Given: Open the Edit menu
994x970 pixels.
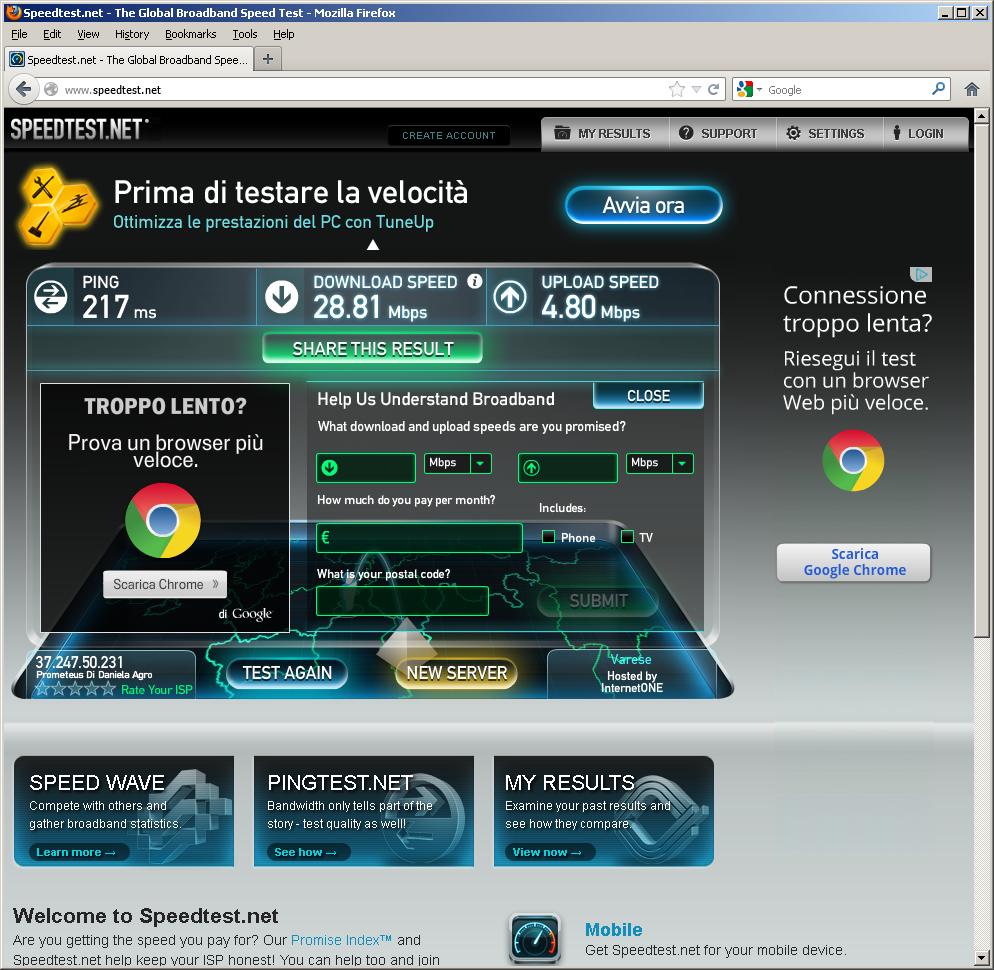Looking at the screenshot, I should tap(52, 34).
